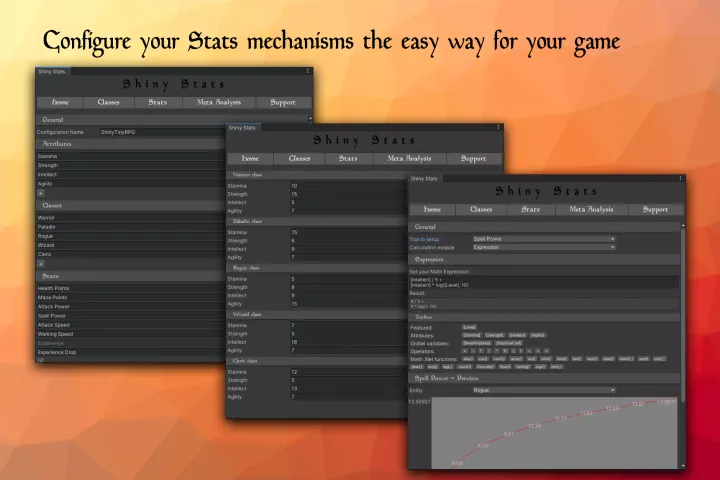This screenshot has width=720, height=480.
Task: Insert [Agility] attribute from toolbox
Action: click(x=538, y=335)
